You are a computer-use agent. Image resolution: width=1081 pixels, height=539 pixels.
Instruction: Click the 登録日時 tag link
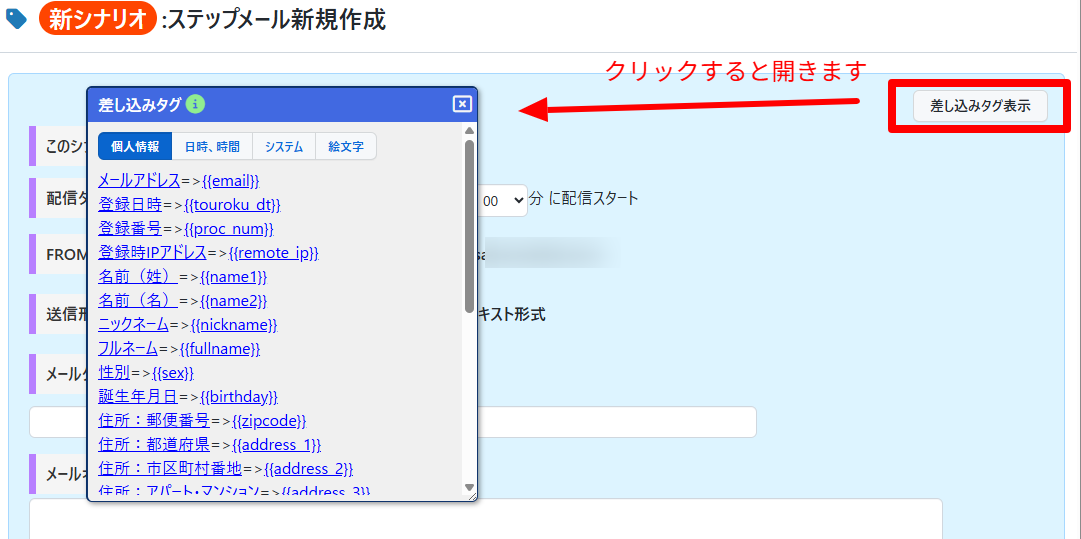tap(130, 205)
